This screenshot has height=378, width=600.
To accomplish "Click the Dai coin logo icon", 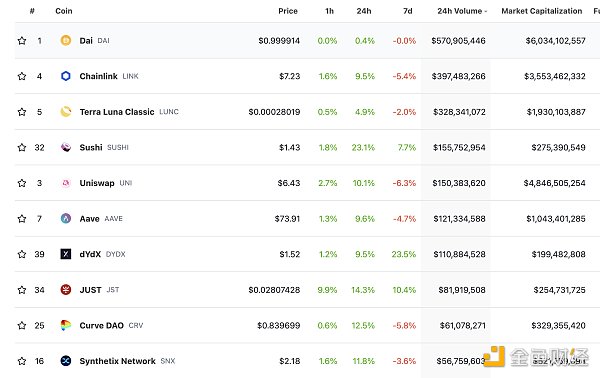I will click(66, 40).
